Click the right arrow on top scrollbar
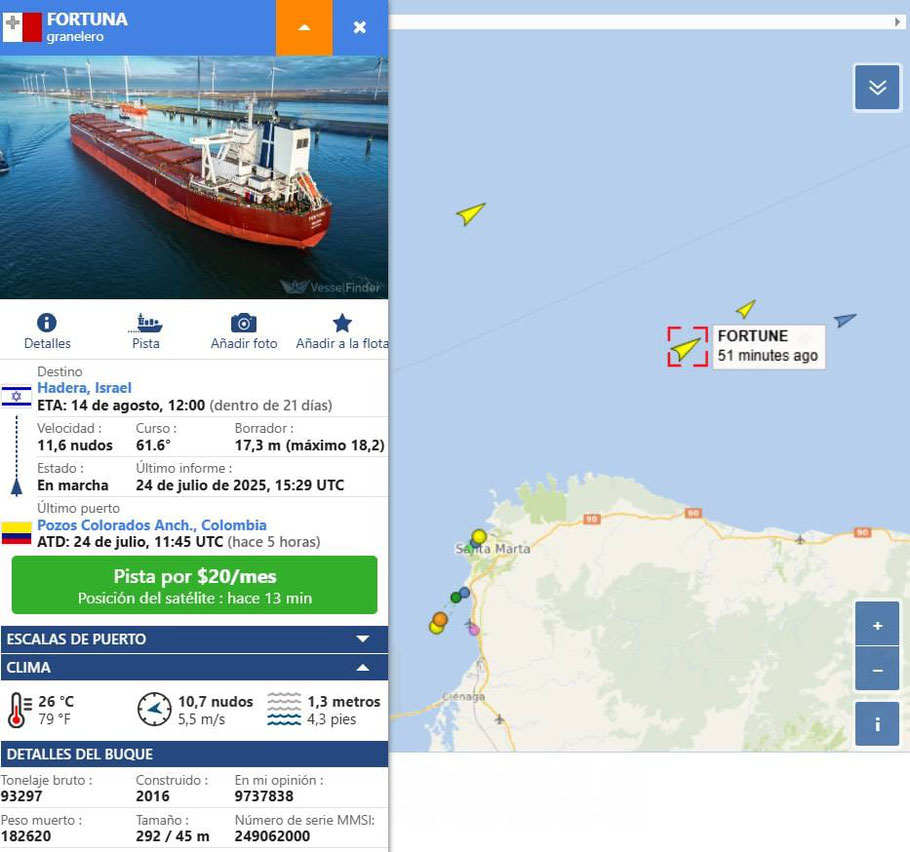Image resolution: width=910 pixels, height=852 pixels. tap(897, 22)
